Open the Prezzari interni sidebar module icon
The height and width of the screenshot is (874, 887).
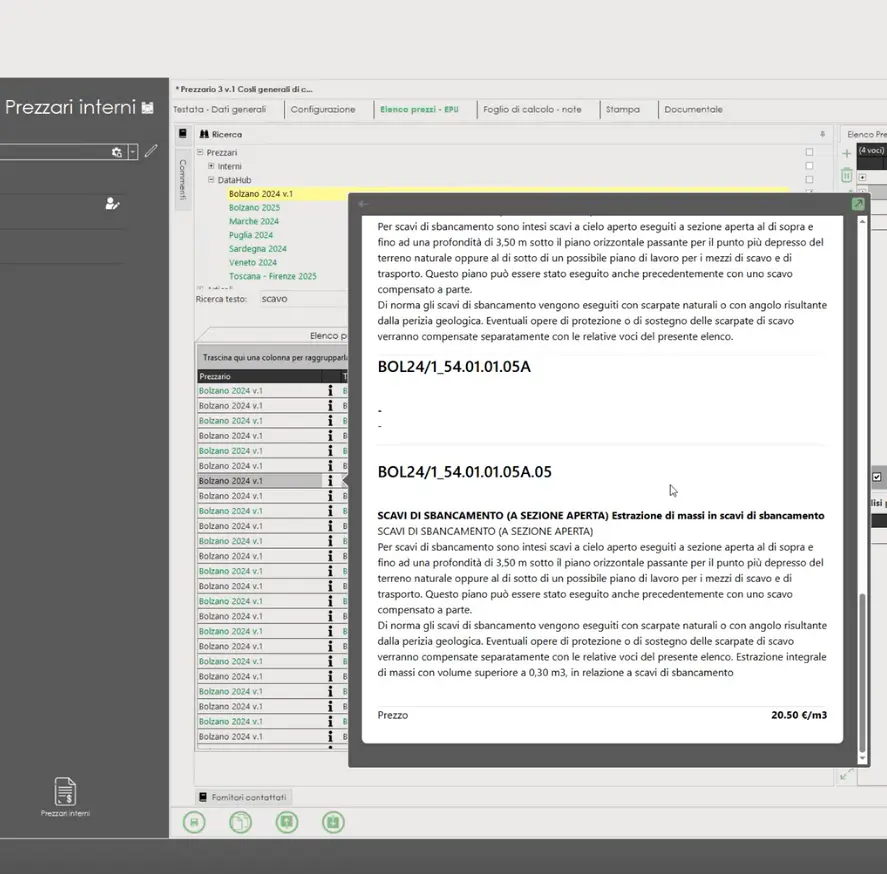tap(65, 792)
